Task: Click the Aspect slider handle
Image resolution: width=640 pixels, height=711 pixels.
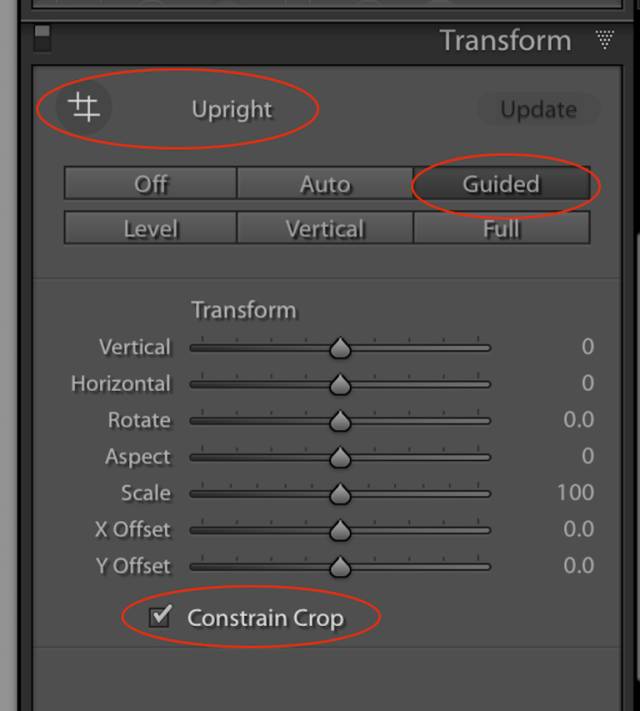Action: (340, 458)
